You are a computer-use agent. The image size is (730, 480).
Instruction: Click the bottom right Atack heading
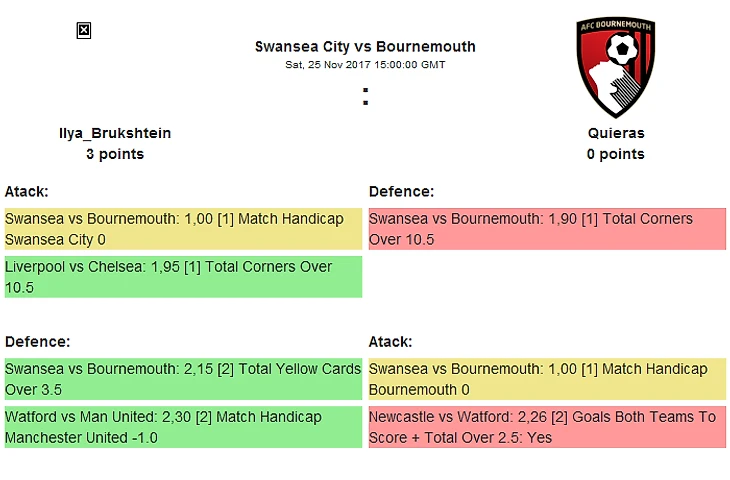tap(391, 342)
